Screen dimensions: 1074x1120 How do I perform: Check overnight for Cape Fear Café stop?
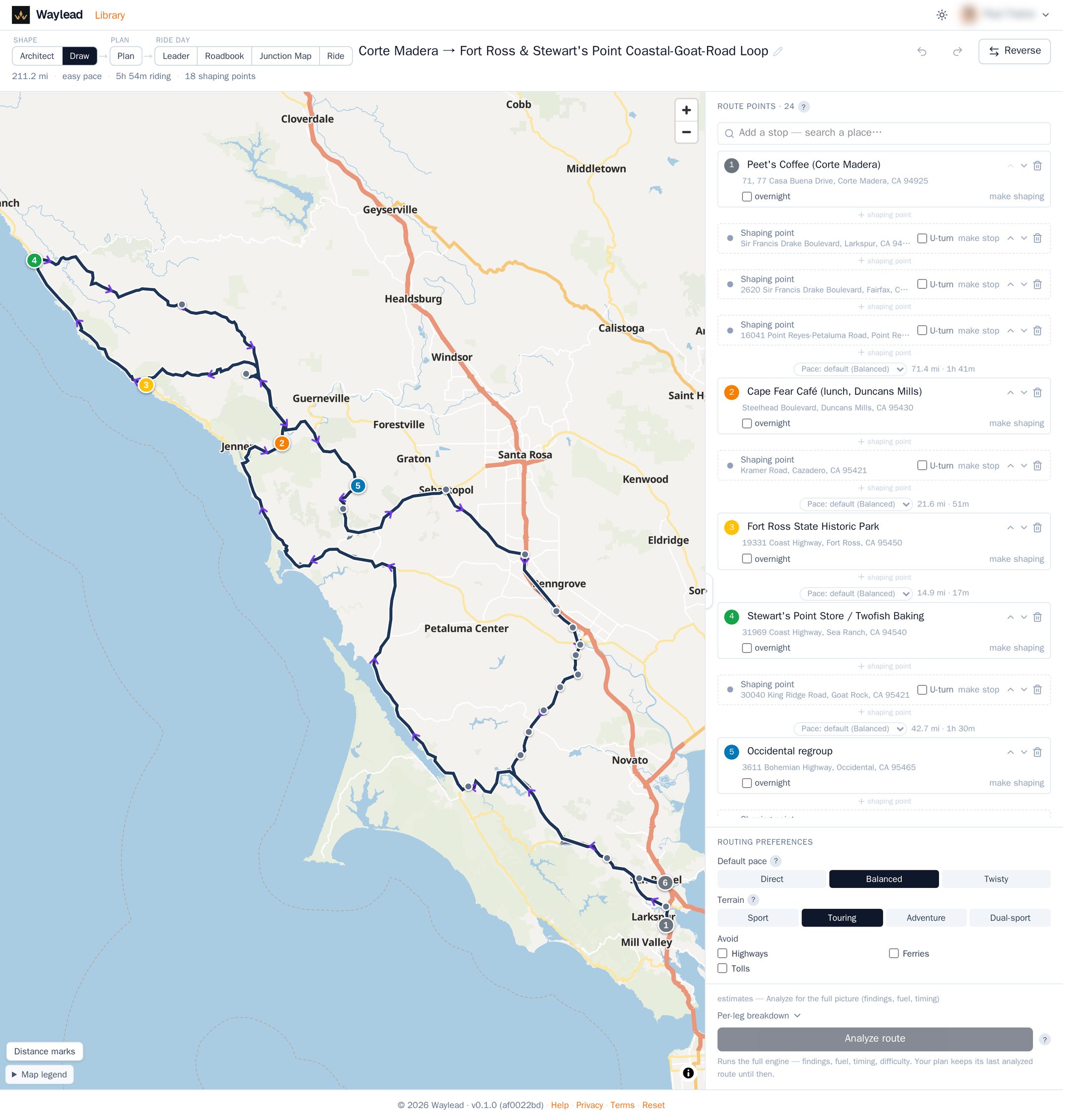point(747,423)
